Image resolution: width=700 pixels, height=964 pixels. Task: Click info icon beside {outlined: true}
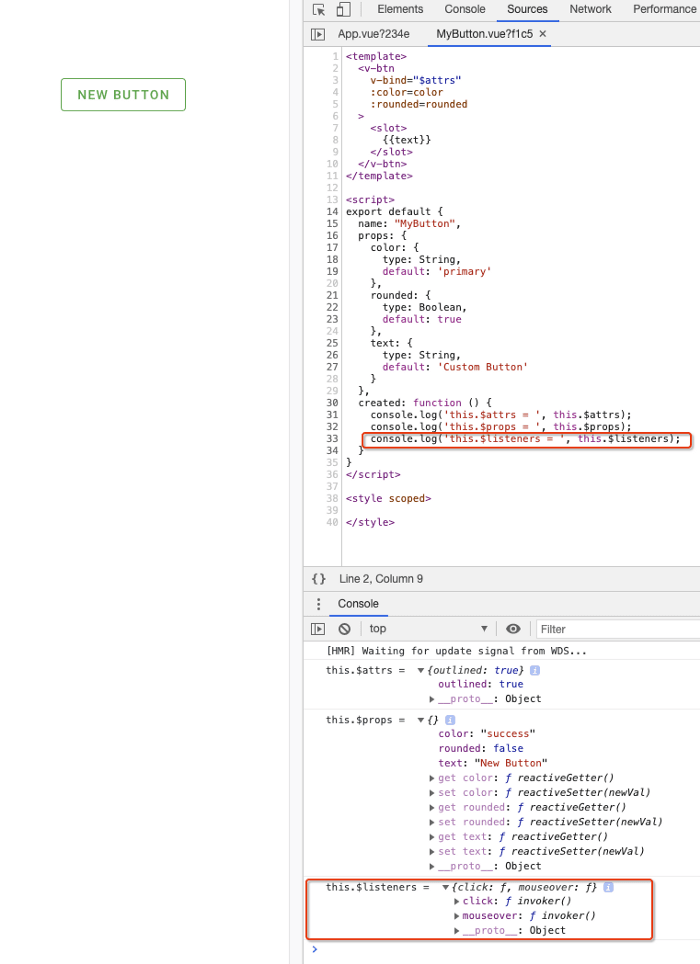click(x=535, y=670)
